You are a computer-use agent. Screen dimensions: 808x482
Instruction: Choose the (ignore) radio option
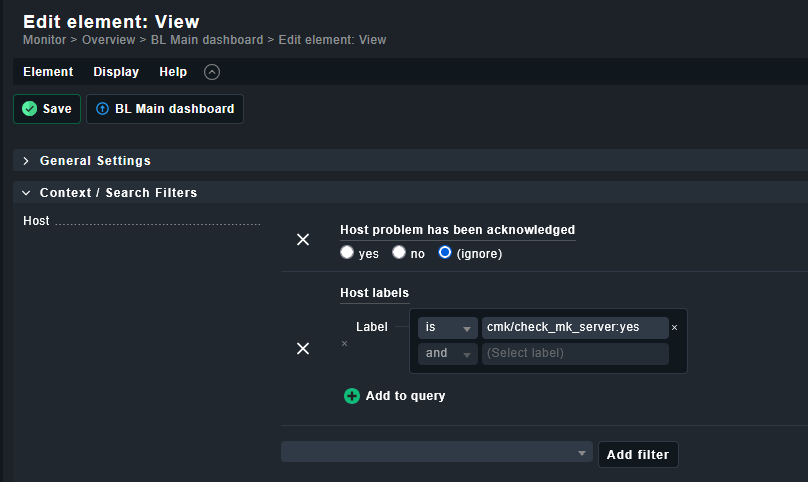click(445, 253)
